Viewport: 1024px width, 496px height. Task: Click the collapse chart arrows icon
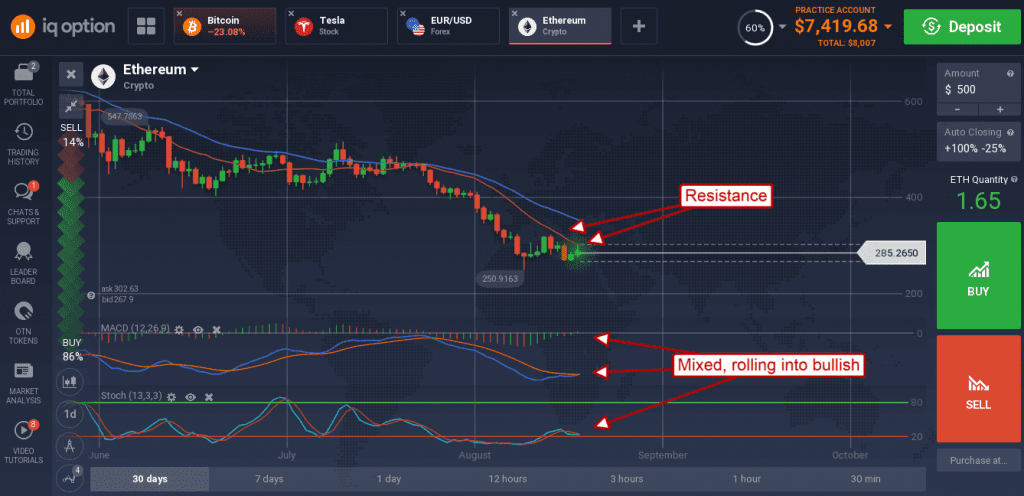point(71,106)
